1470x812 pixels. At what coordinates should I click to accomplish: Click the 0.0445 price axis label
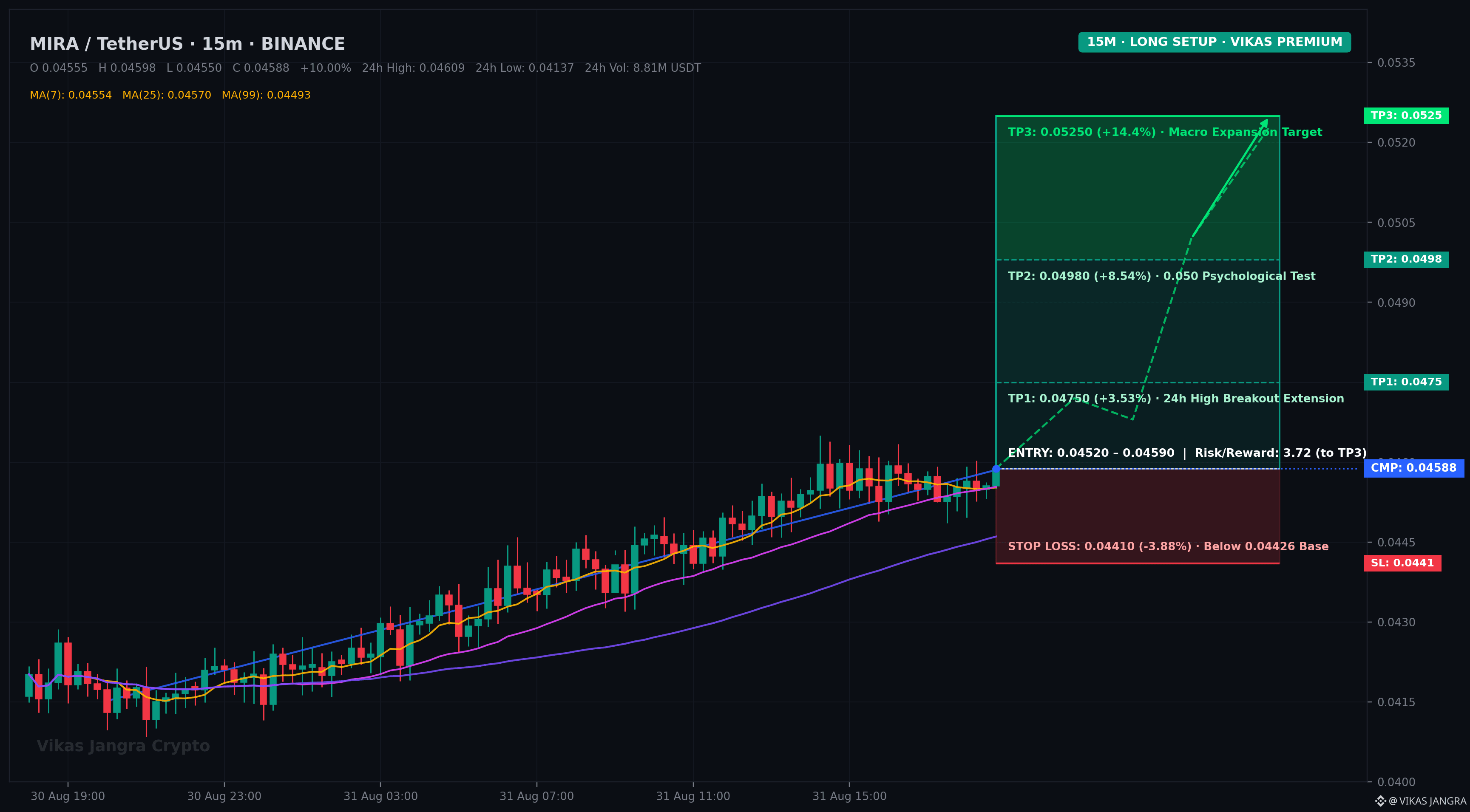(x=1396, y=543)
